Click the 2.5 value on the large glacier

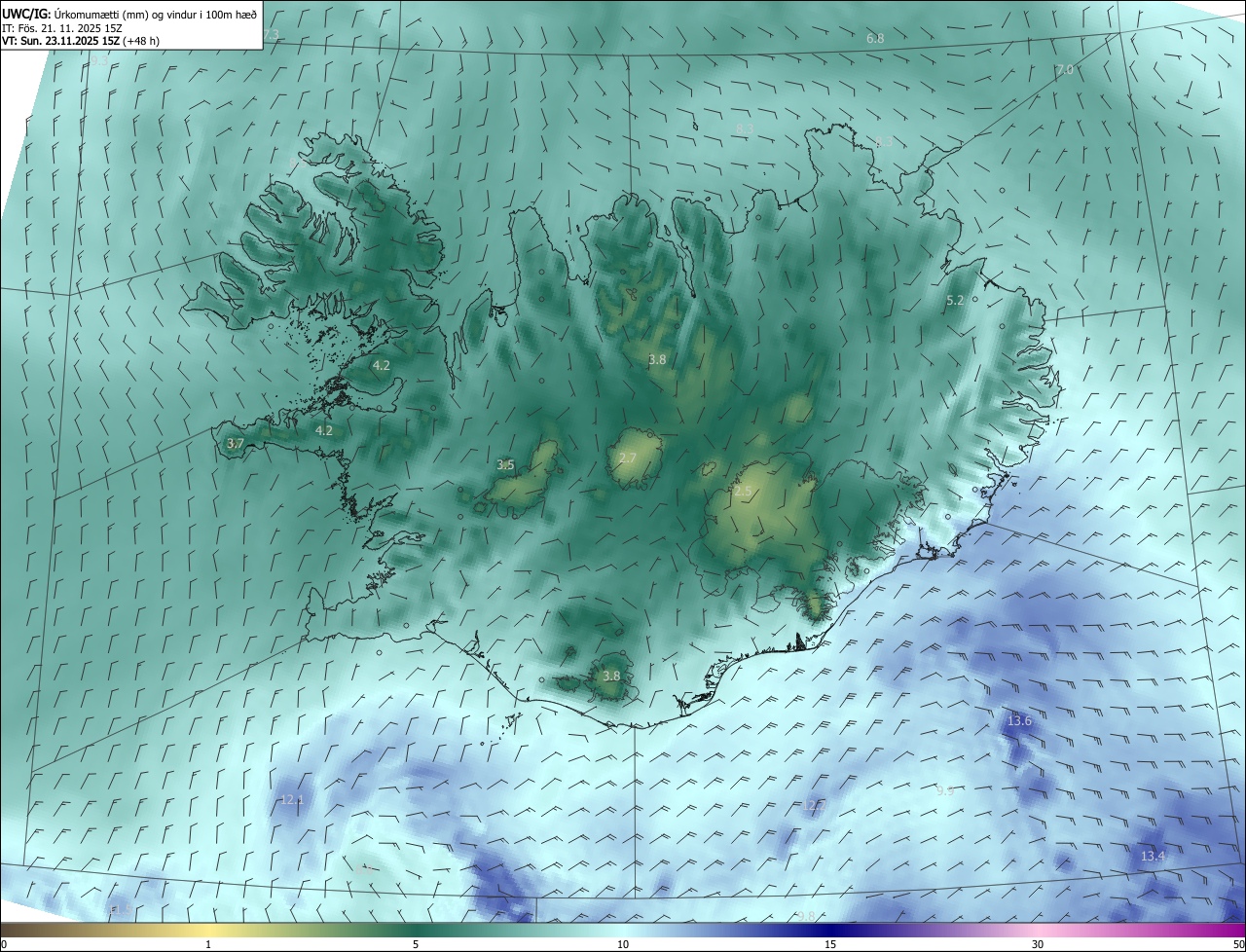743,493
